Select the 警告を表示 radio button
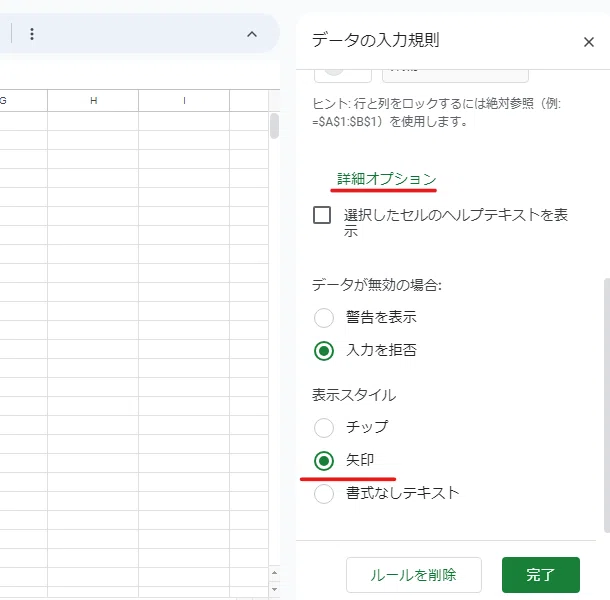Viewport: 610px width, 600px height. [x=324, y=318]
